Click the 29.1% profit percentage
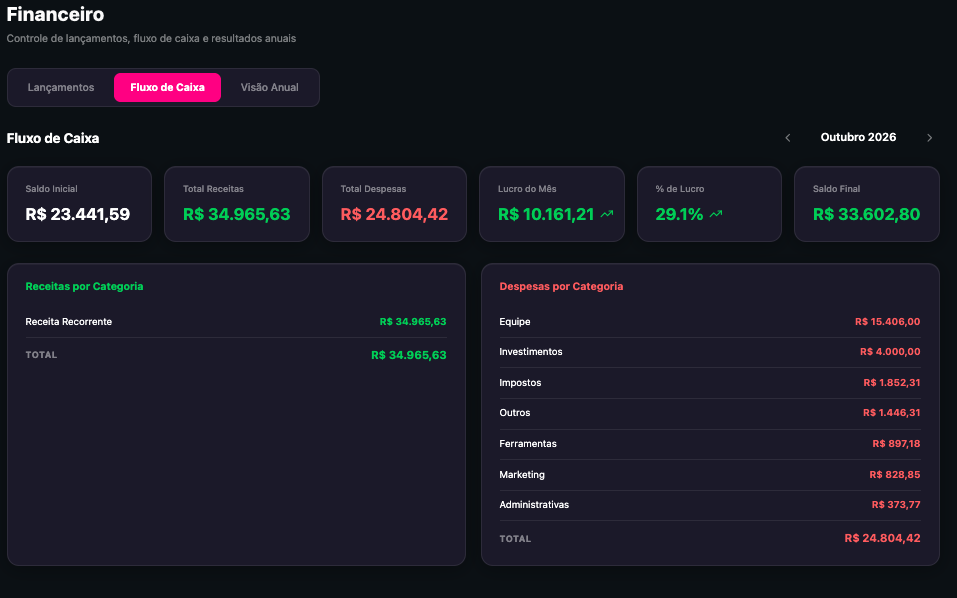 pos(679,214)
